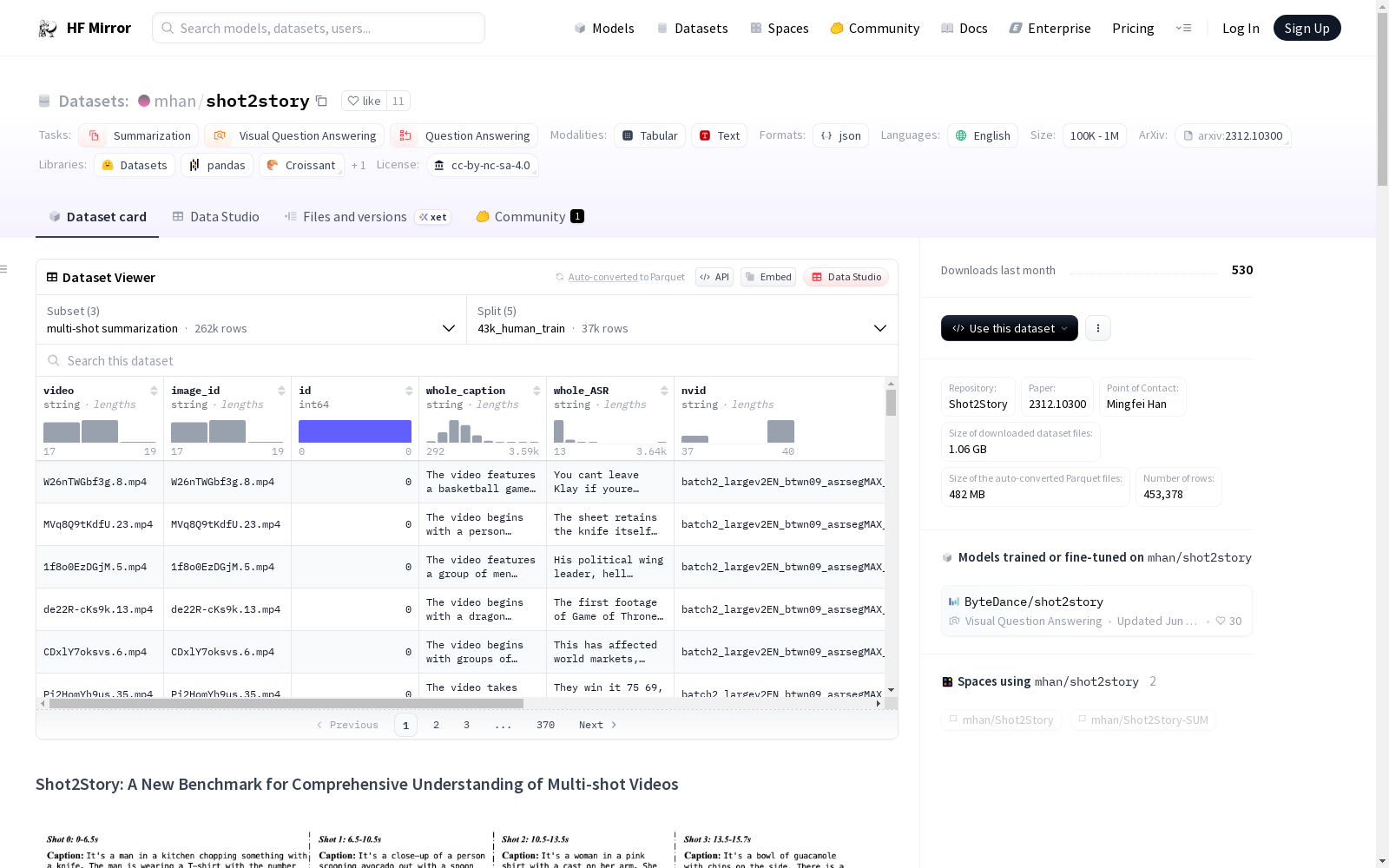Select the Visual Question Answering task tag
The height and width of the screenshot is (868, 1389).
[294, 135]
